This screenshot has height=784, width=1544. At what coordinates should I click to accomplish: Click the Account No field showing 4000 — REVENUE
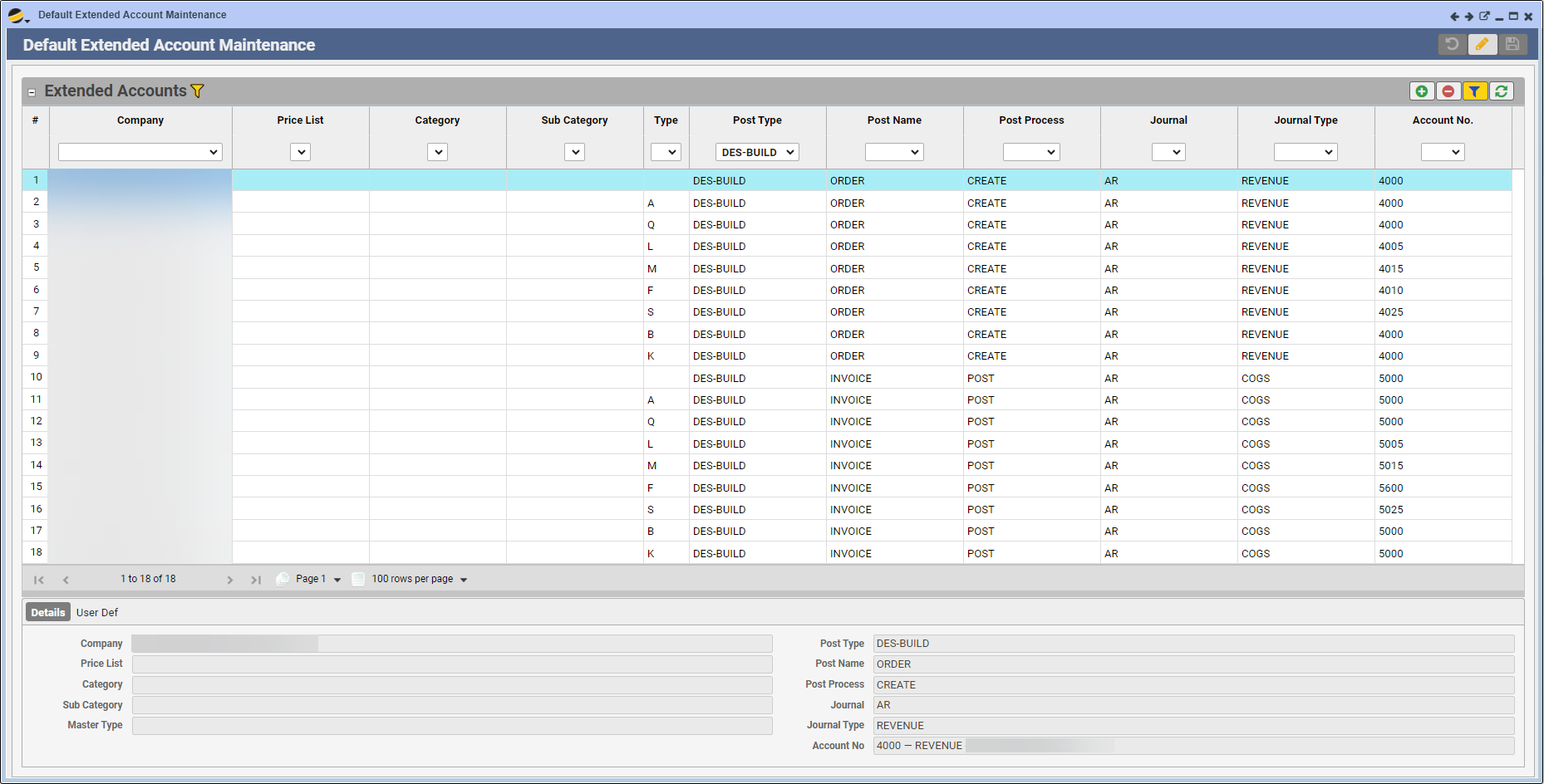click(1193, 746)
